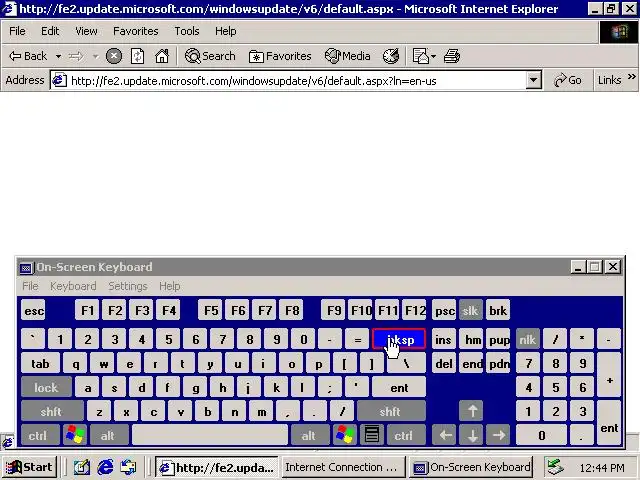Screen dimensions: 640x480
Task: Expand the Mail button dropdown arrow
Action: click(433, 56)
